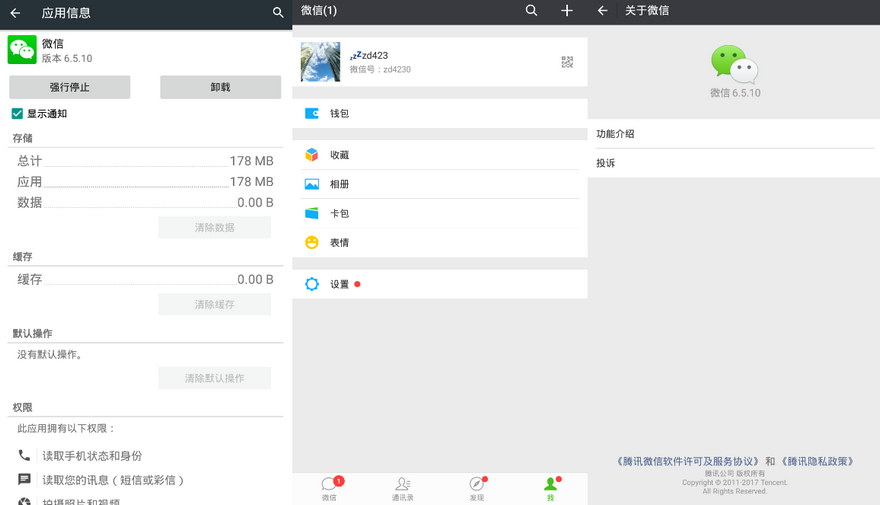Uncheck the 显示通知 checkbox
880x505 pixels.
point(17,114)
